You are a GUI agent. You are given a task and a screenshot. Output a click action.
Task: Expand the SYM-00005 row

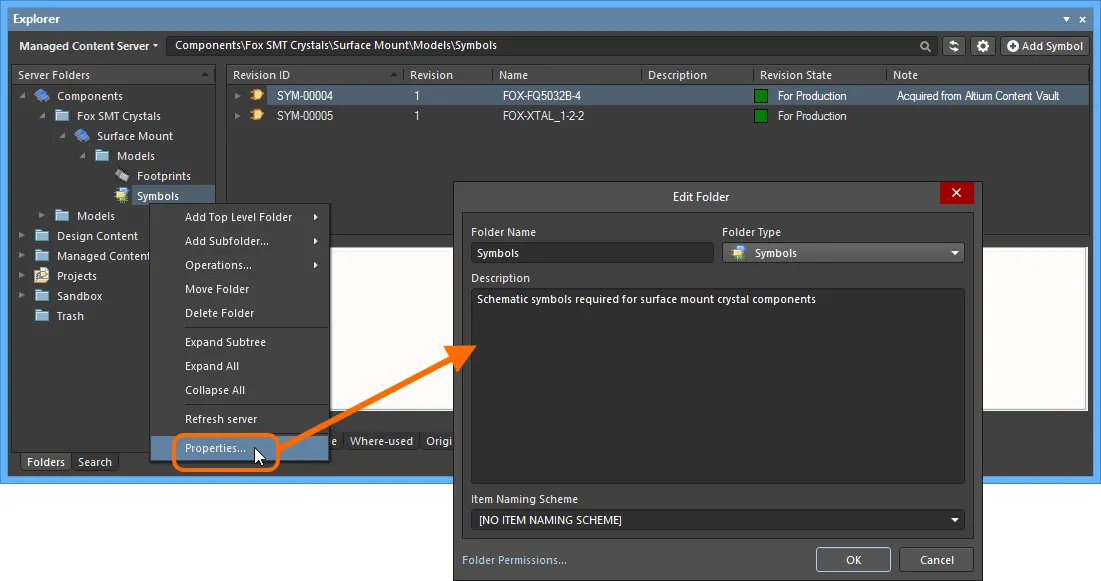(x=237, y=116)
